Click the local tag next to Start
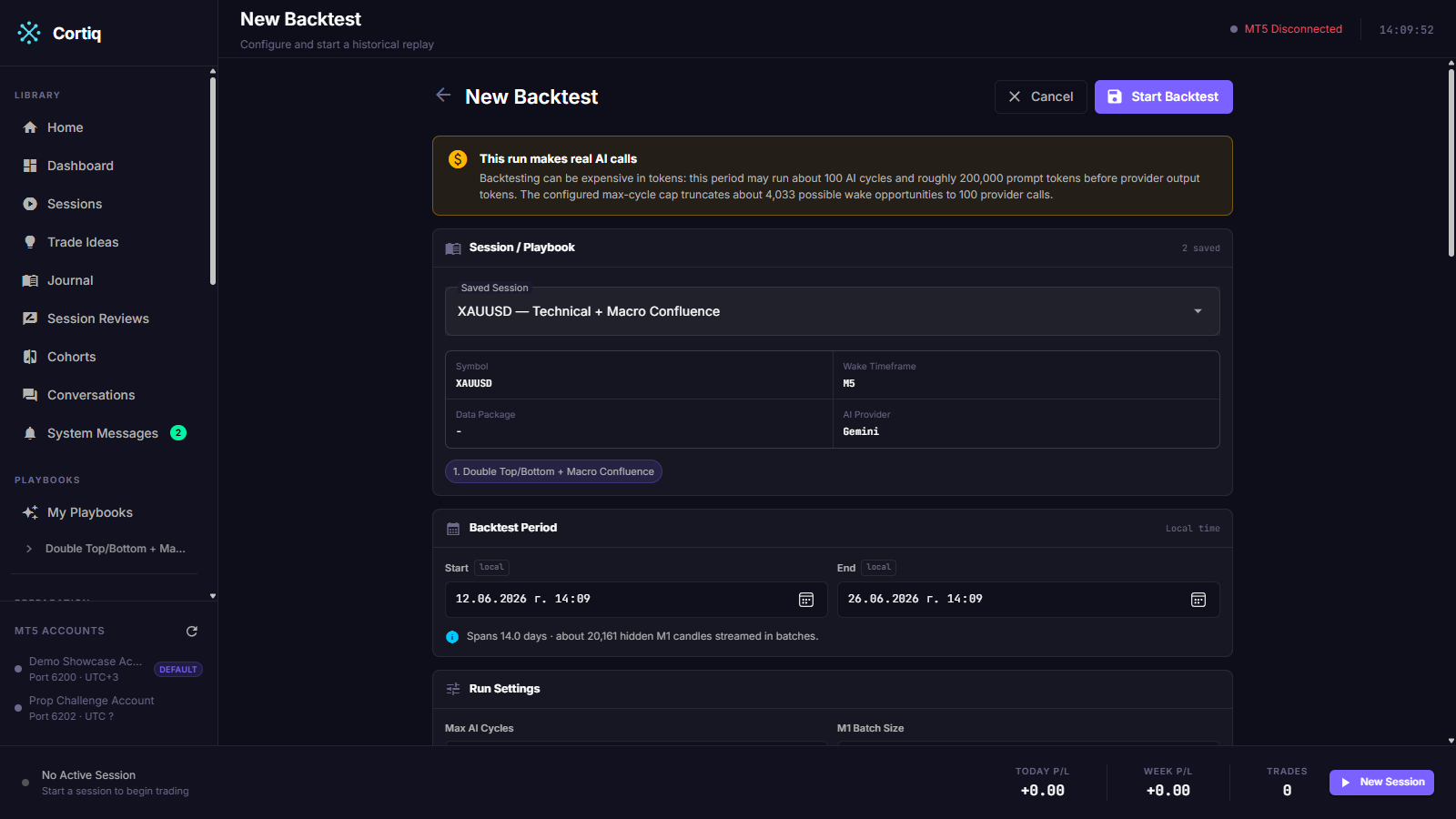 point(491,568)
